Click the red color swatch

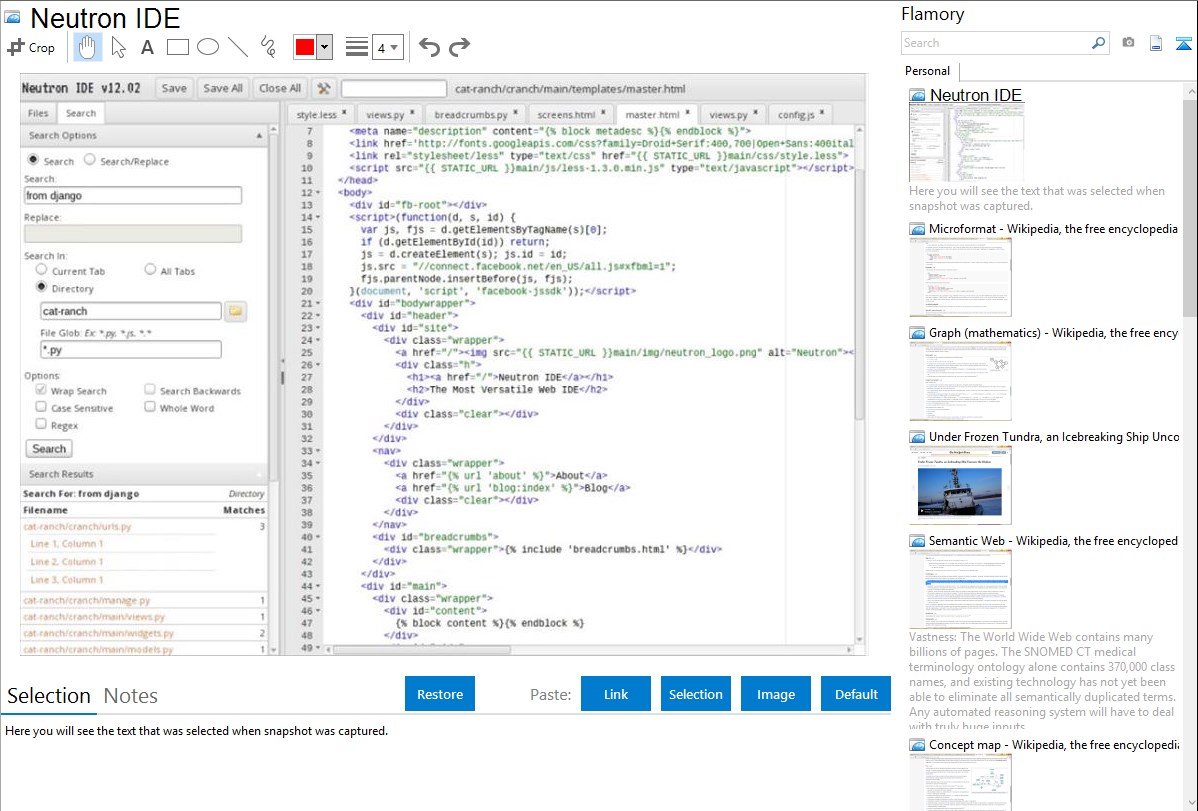305,47
